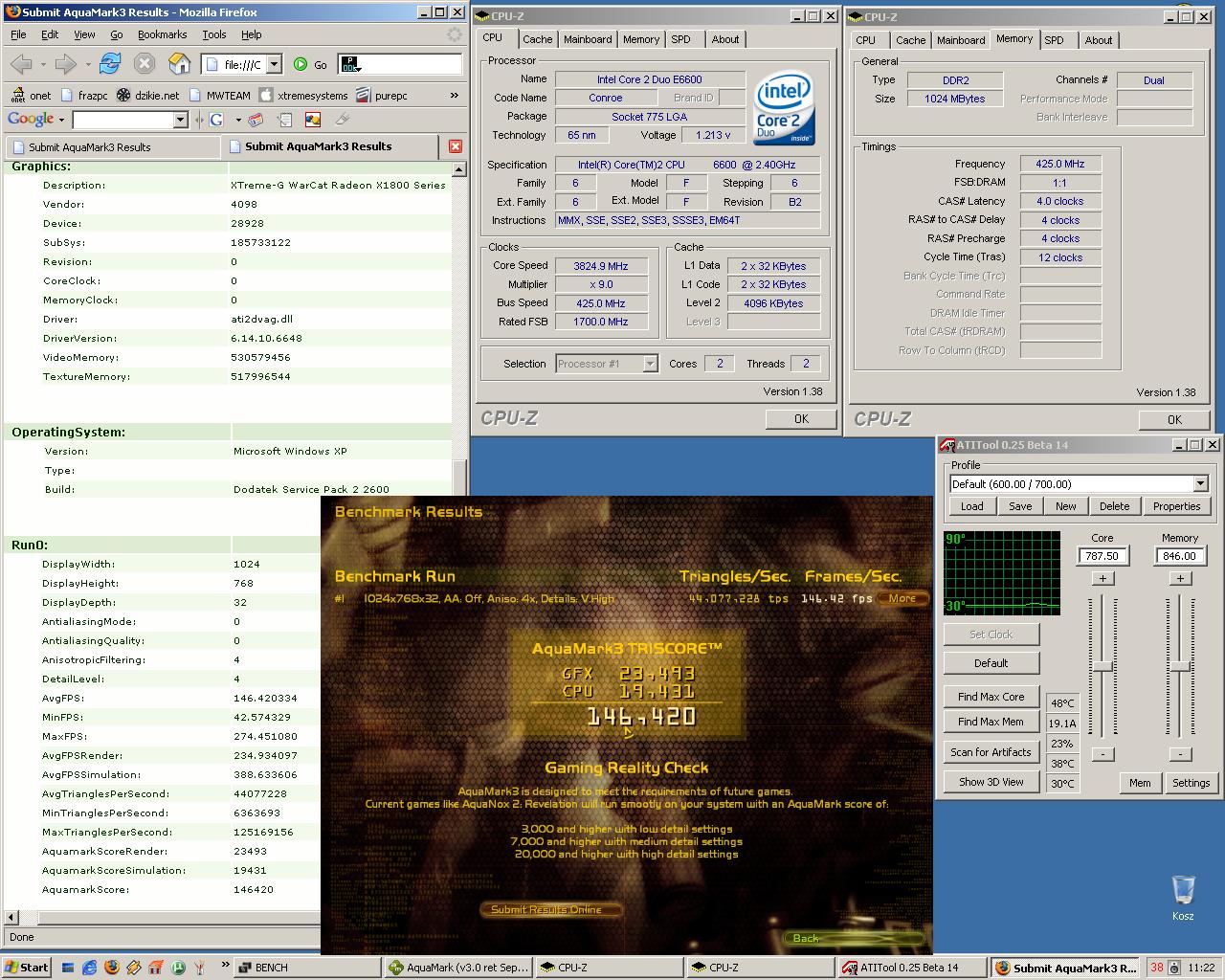Click the Stop loading icon in Firefox
The image size is (1225, 980).
pyautogui.click(x=145, y=64)
